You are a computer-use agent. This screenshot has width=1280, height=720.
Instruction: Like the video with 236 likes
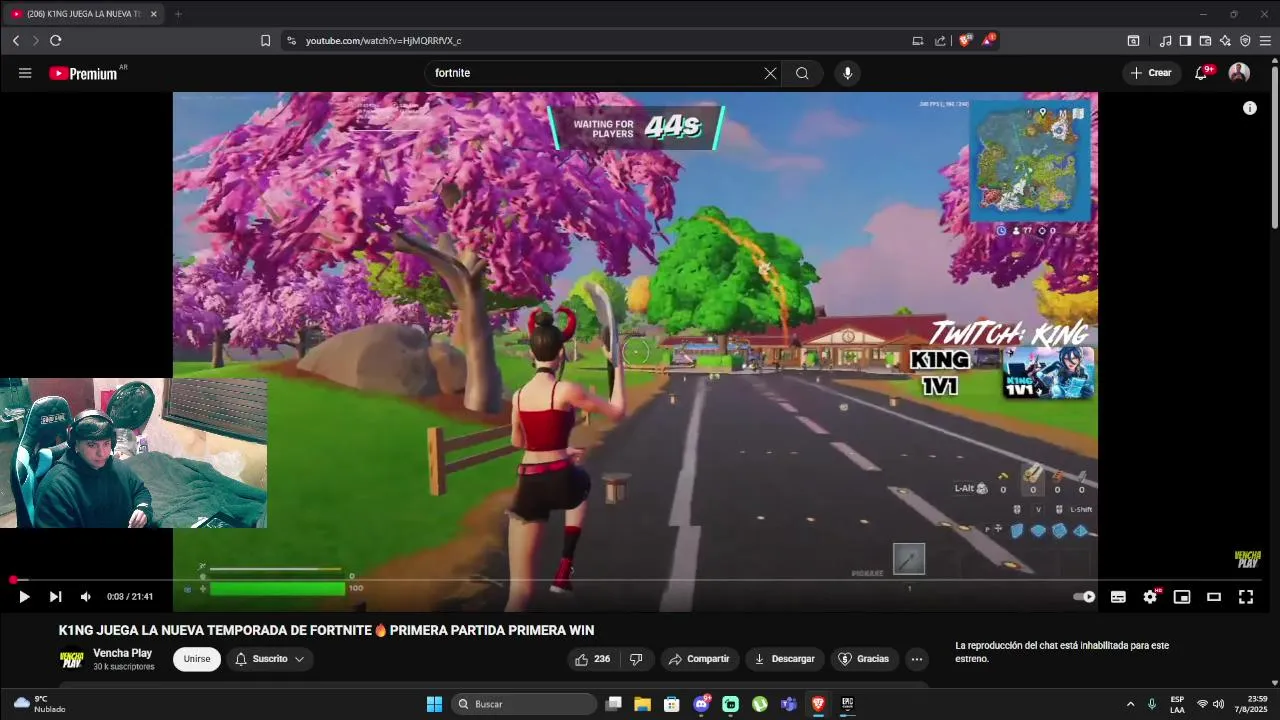point(592,659)
